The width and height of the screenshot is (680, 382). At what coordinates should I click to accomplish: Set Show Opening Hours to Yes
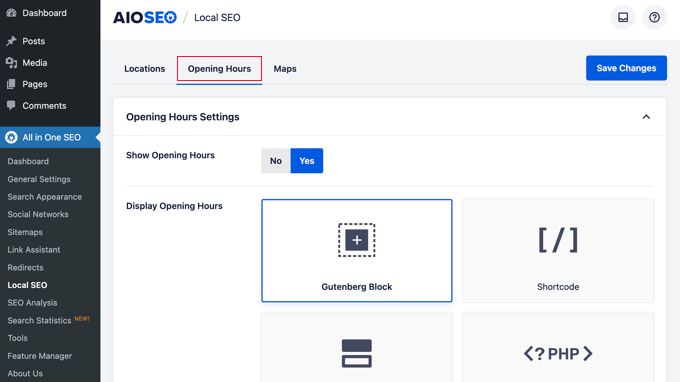coord(307,161)
